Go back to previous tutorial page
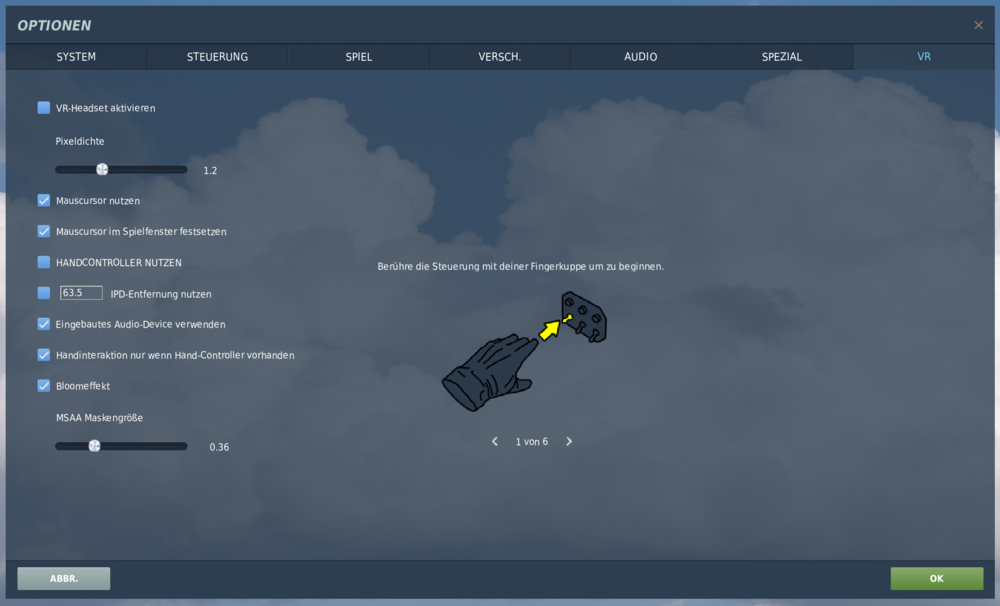1000x606 pixels. point(494,441)
